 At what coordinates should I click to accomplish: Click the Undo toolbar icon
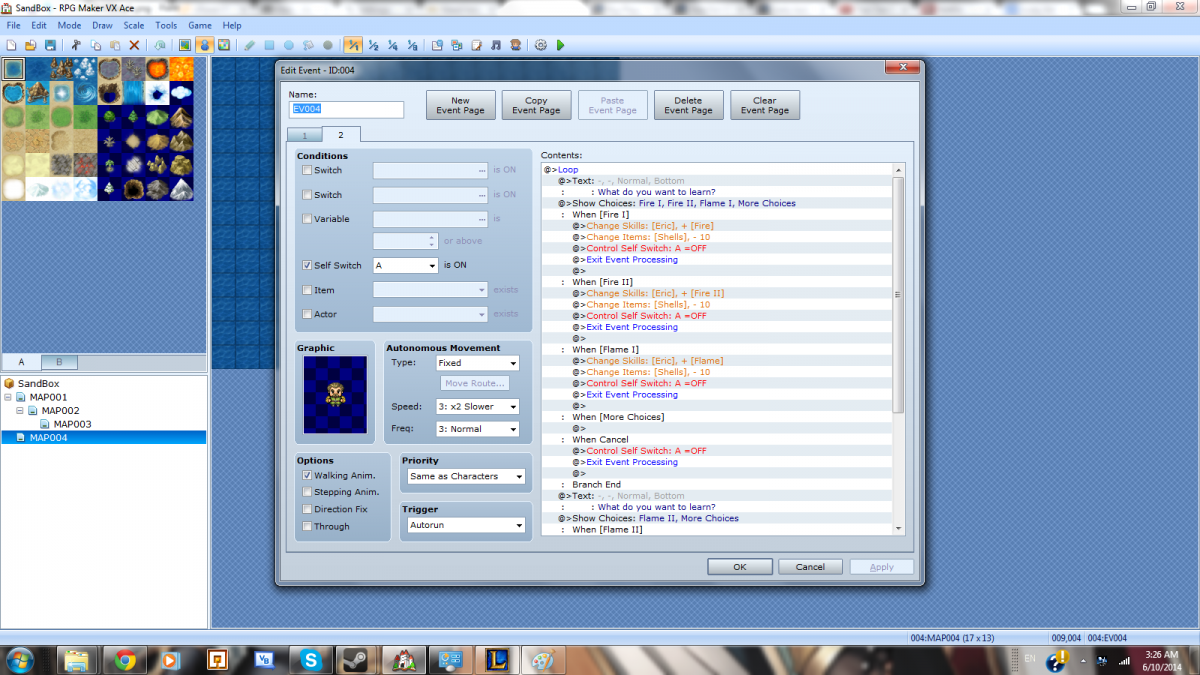(160, 45)
